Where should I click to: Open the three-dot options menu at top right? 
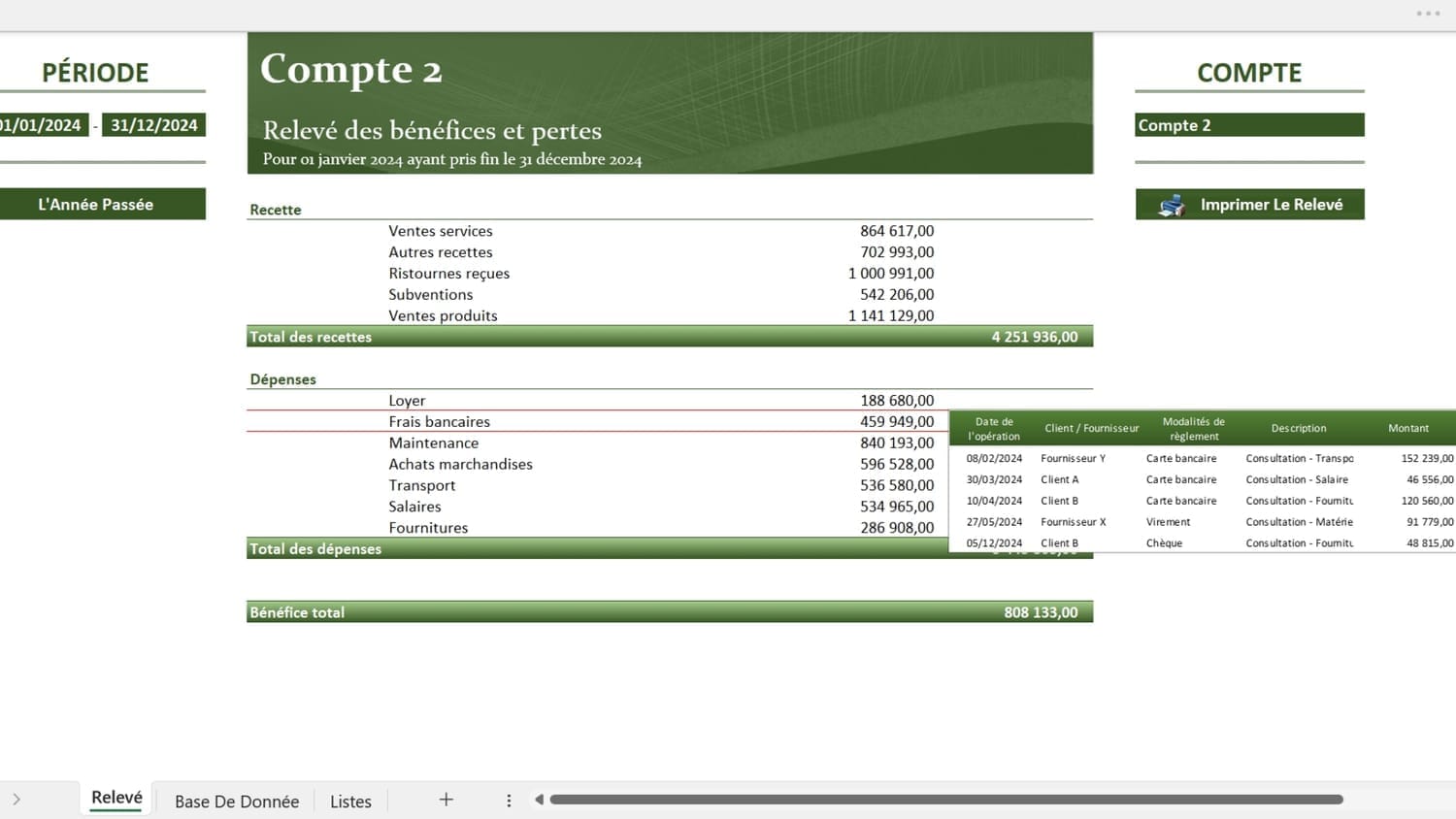click(x=1428, y=14)
